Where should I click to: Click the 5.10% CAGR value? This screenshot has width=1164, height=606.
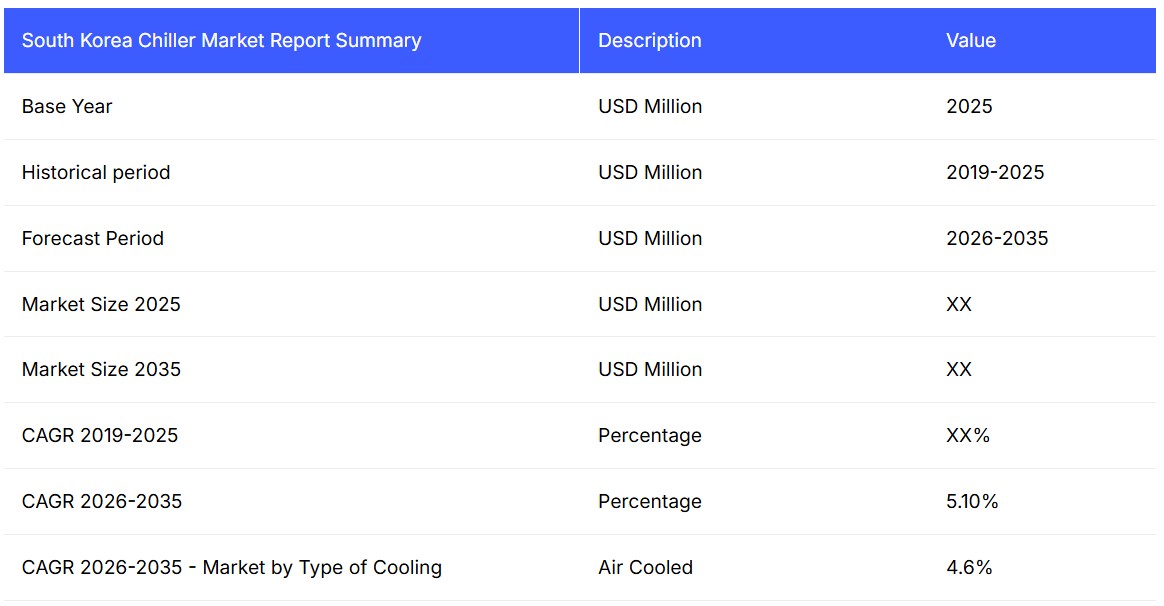972,502
